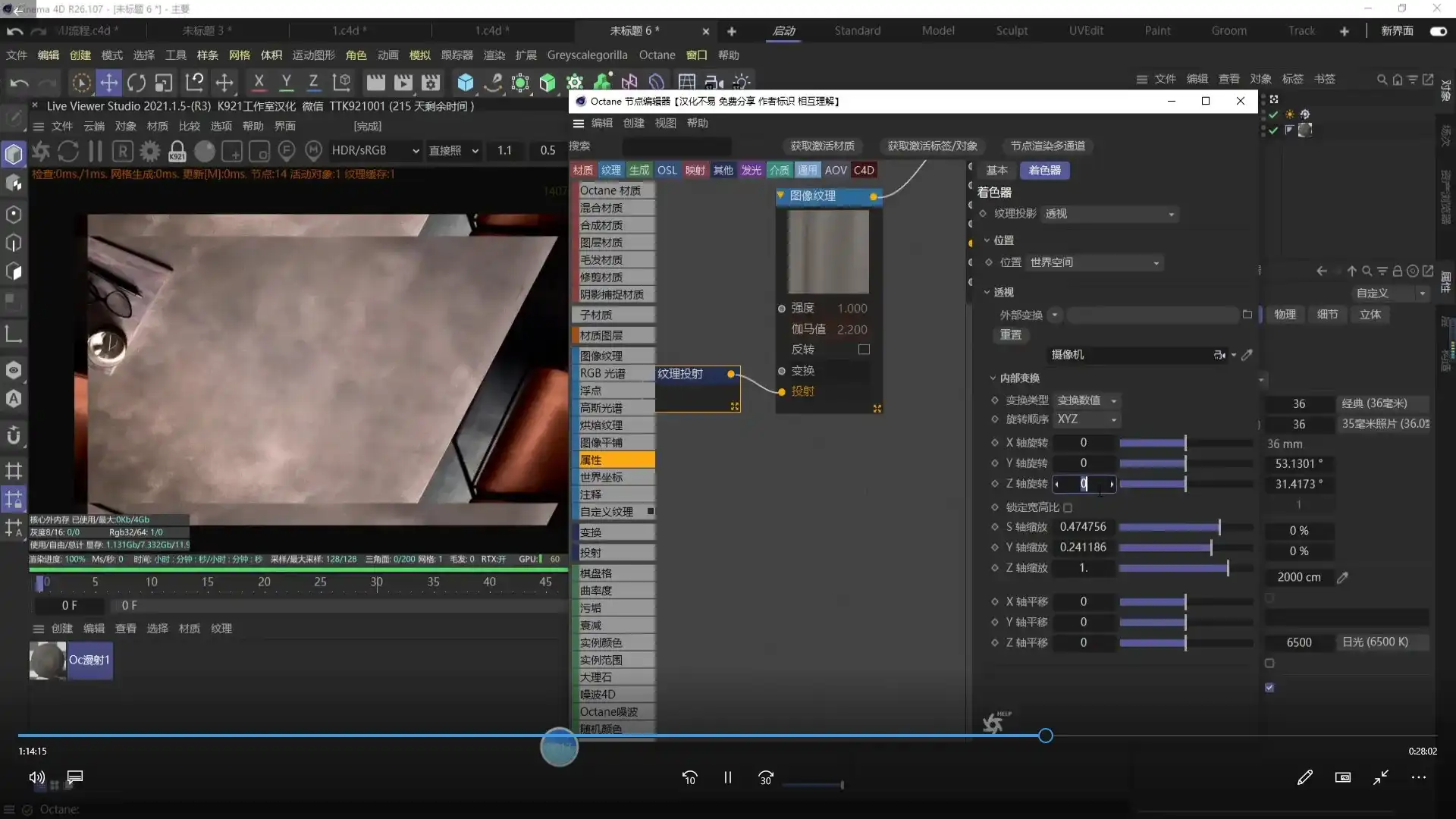
Task: Click Octane send scene render icon
Action: (41, 151)
